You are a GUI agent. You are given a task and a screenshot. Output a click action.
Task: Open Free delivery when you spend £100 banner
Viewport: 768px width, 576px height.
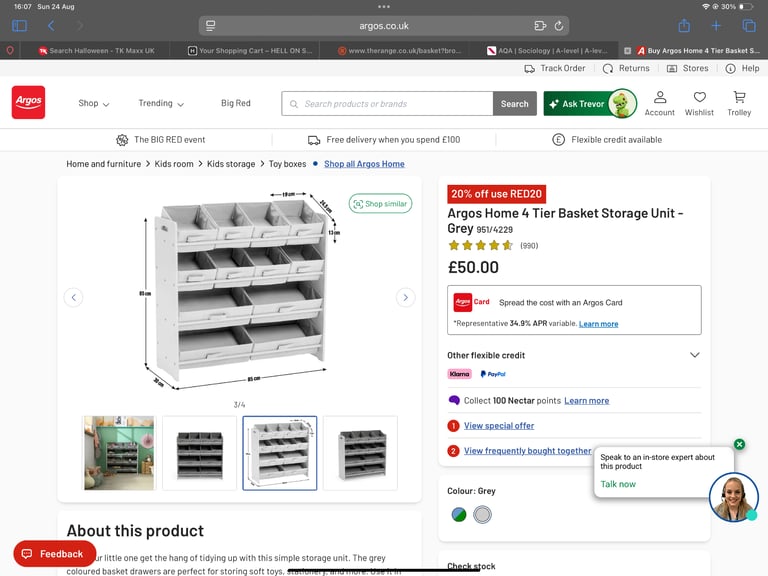coord(384,140)
